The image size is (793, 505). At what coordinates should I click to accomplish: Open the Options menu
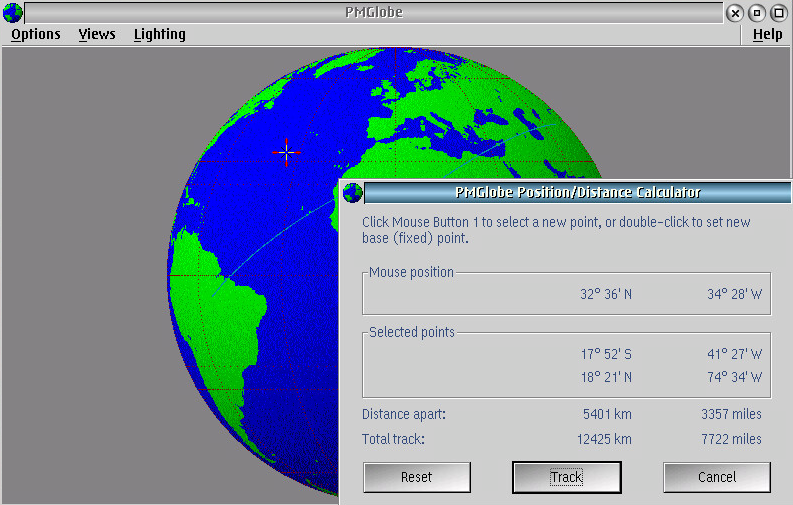pos(35,34)
